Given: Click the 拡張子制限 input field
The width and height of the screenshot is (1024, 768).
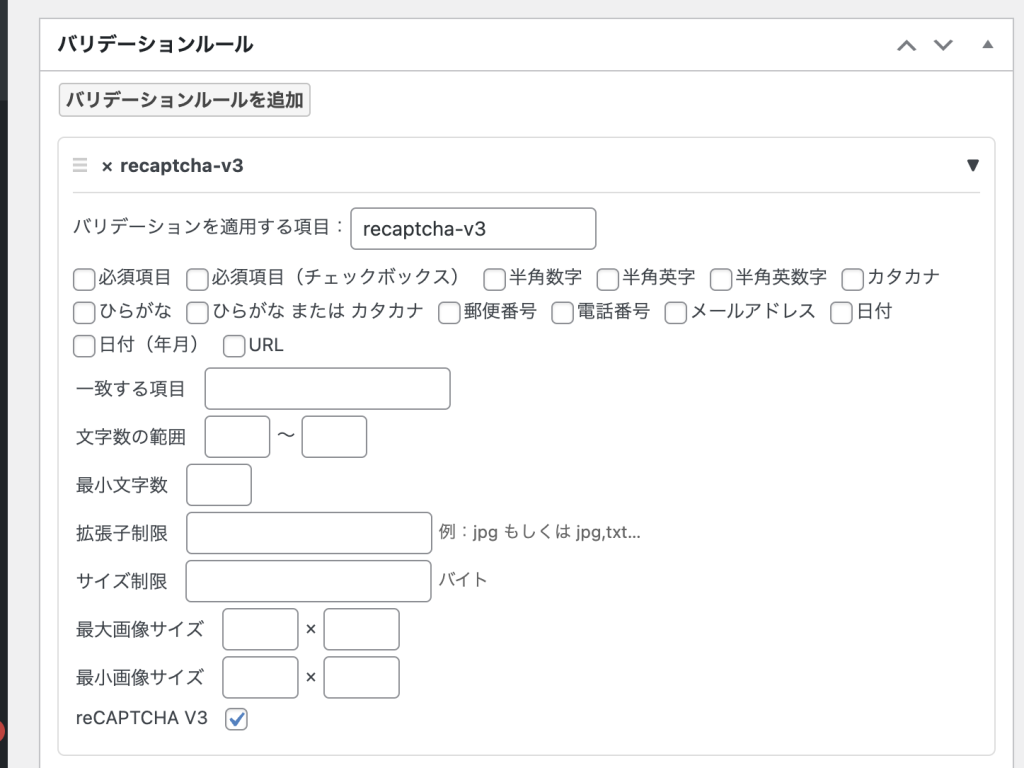Looking at the screenshot, I should [x=309, y=533].
